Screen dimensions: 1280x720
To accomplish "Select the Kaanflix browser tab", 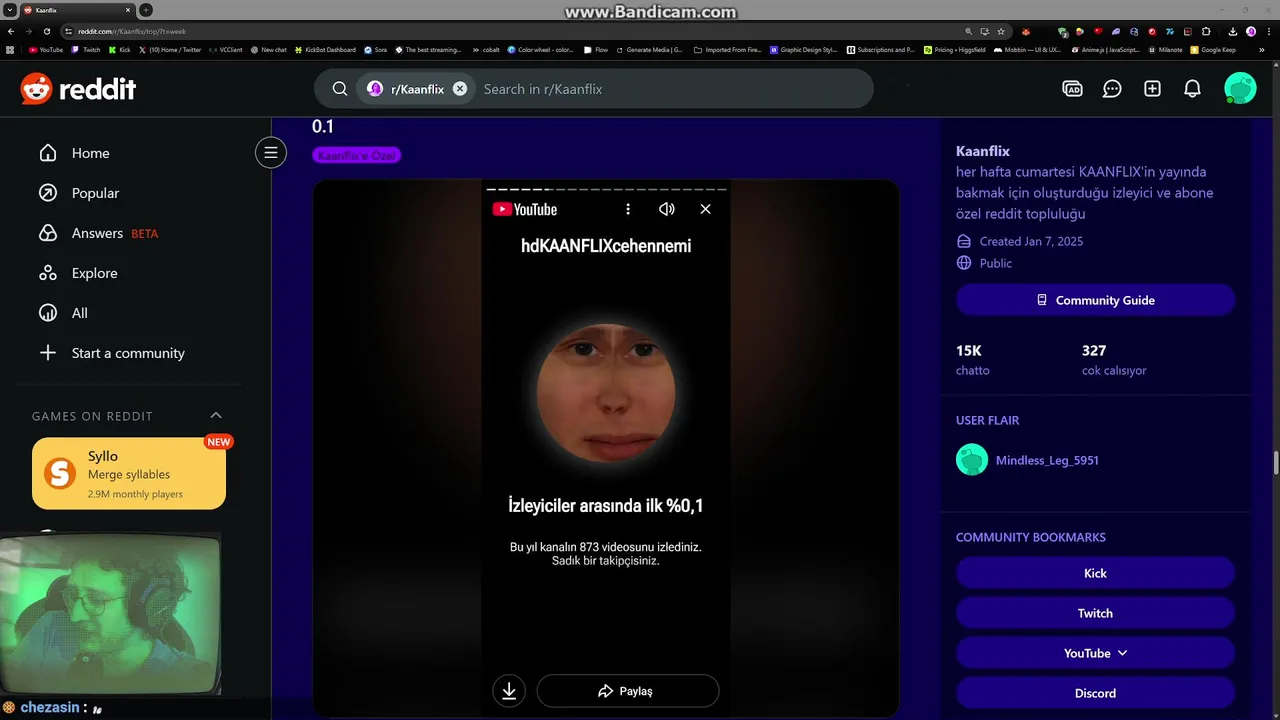I will point(77,10).
